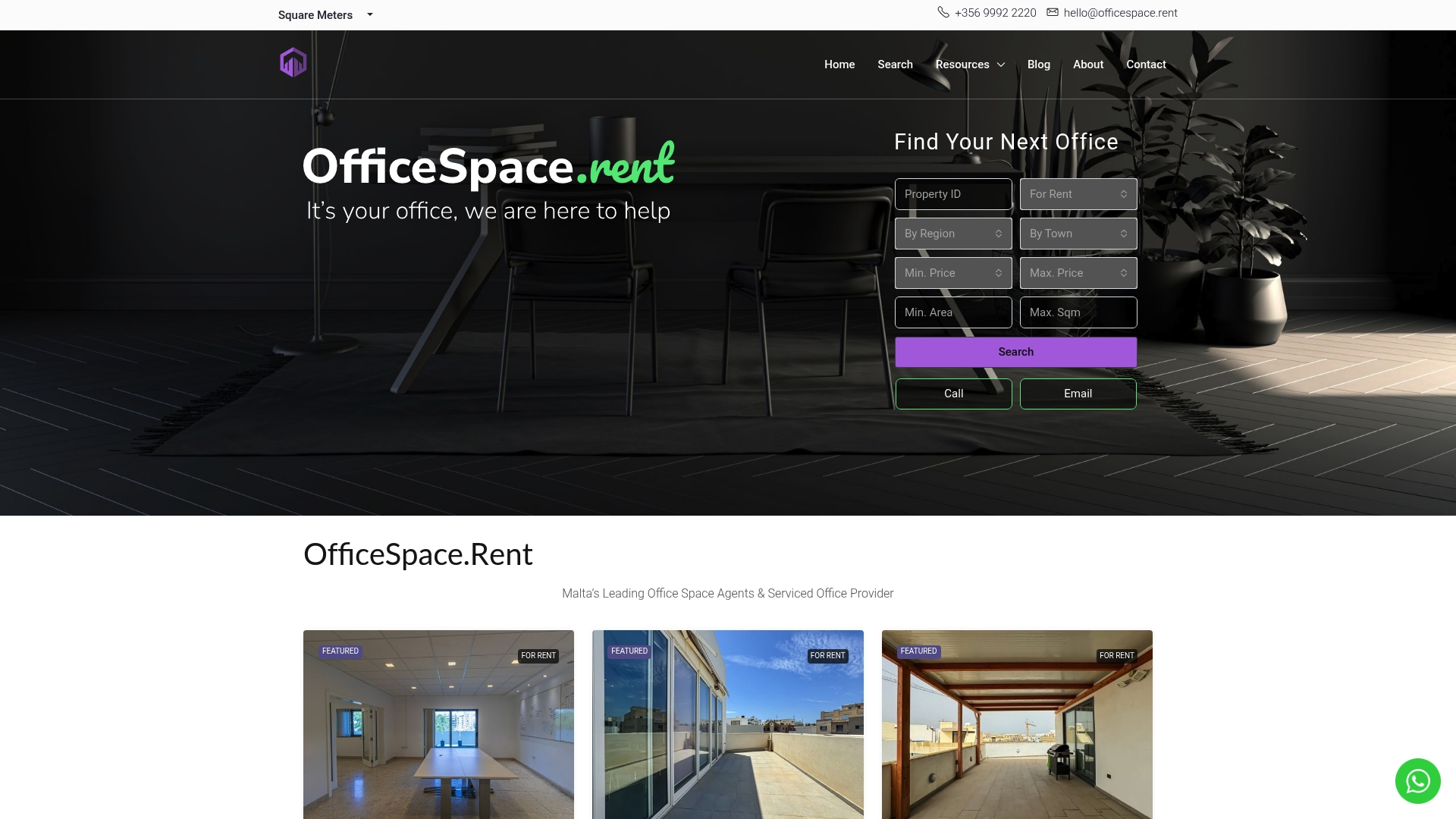Navigate to the Contact page
The height and width of the screenshot is (819, 1456).
coord(1146,64)
